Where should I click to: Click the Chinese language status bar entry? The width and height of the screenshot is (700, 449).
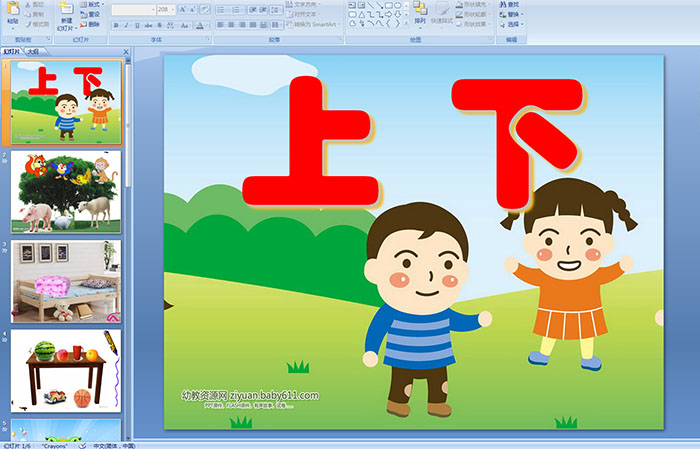[x=114, y=446]
